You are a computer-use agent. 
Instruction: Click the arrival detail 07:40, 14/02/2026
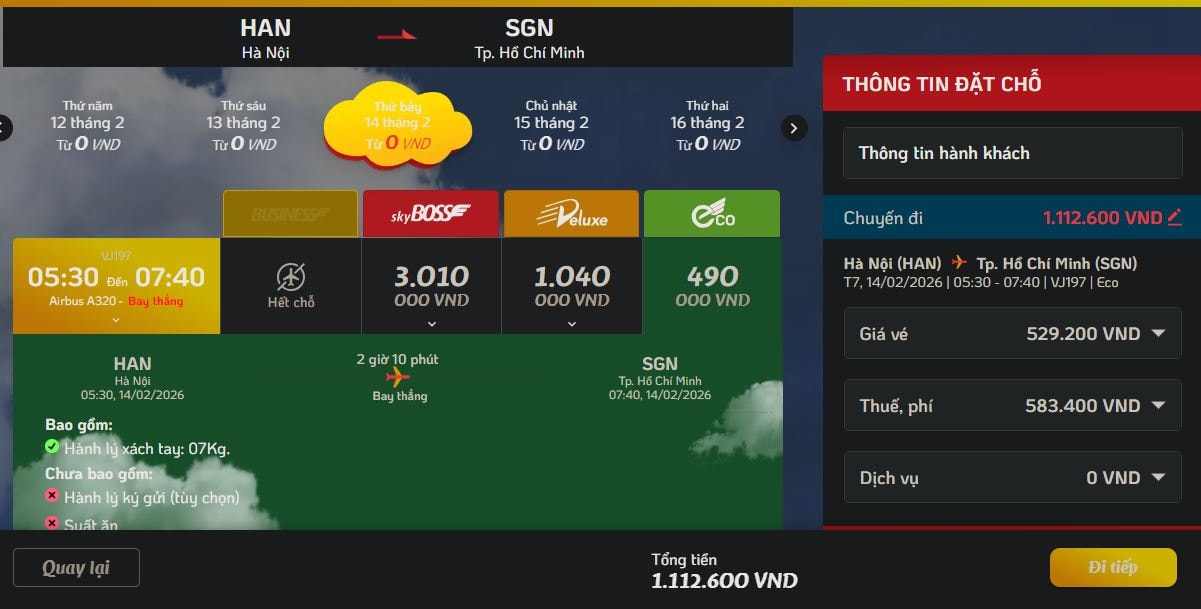pyautogui.click(x=660, y=395)
